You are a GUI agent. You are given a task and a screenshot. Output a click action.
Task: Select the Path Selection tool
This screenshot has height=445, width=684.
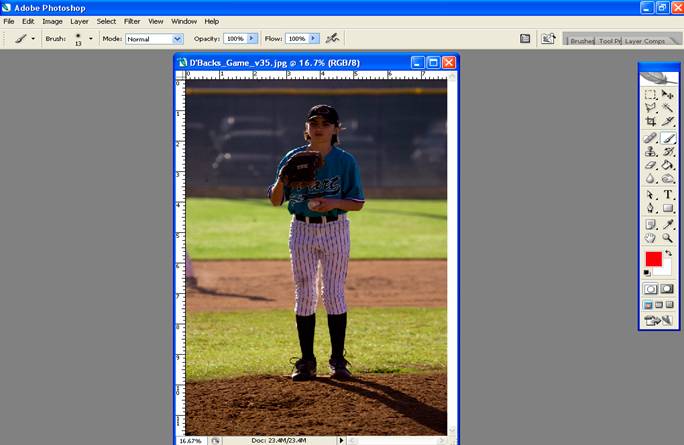650,195
